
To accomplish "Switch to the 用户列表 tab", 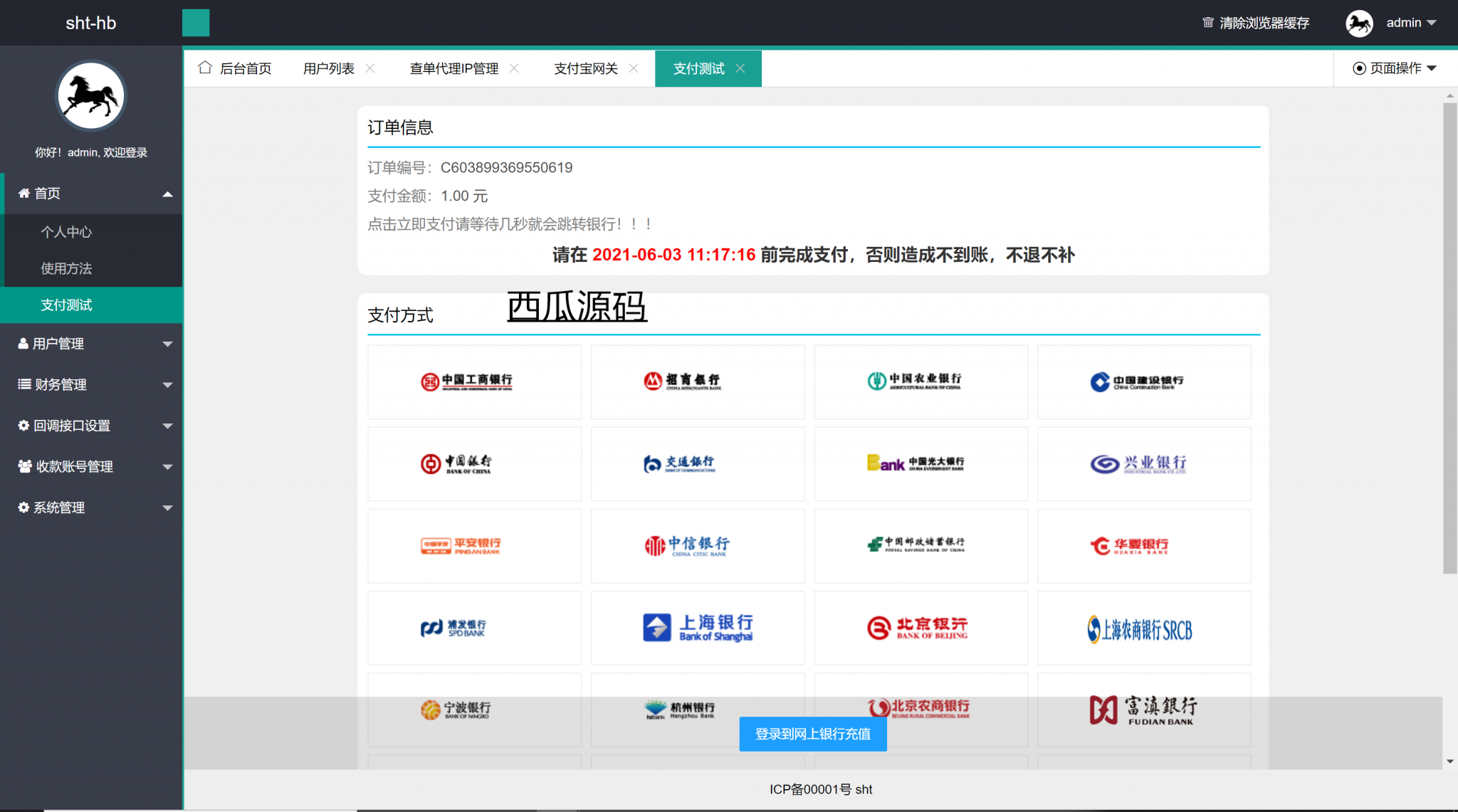I will (329, 68).
